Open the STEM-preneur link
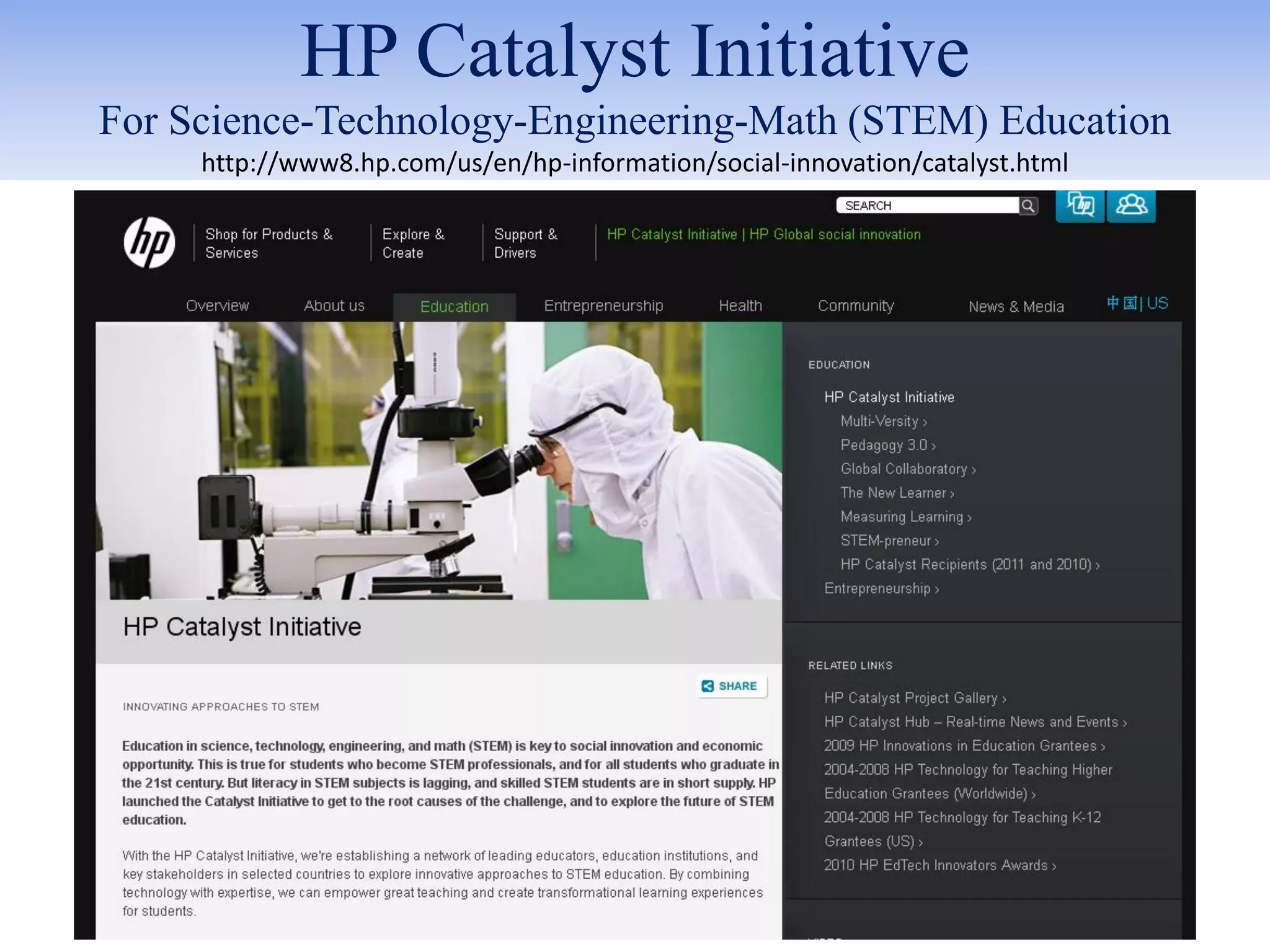Screen dimensions: 1270x952 coord(890,540)
